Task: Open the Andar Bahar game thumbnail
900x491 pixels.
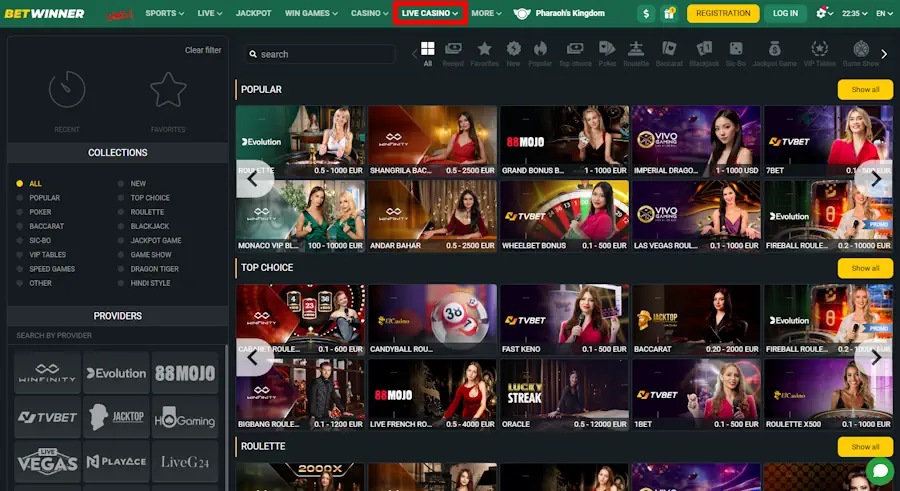Action: point(432,216)
